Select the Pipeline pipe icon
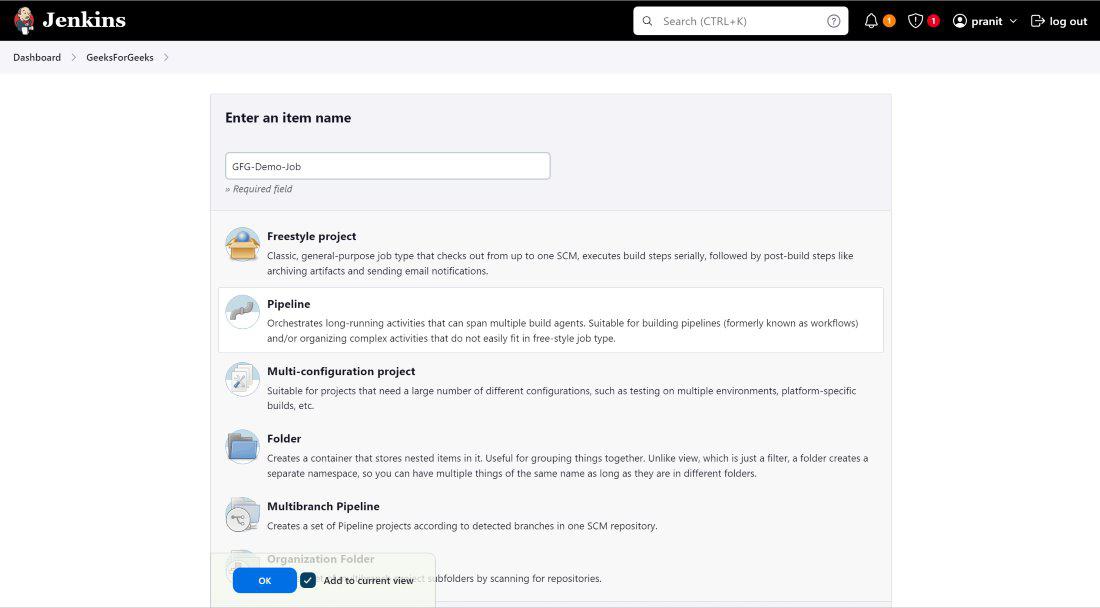Image resolution: width=1100 pixels, height=608 pixels. click(x=242, y=312)
